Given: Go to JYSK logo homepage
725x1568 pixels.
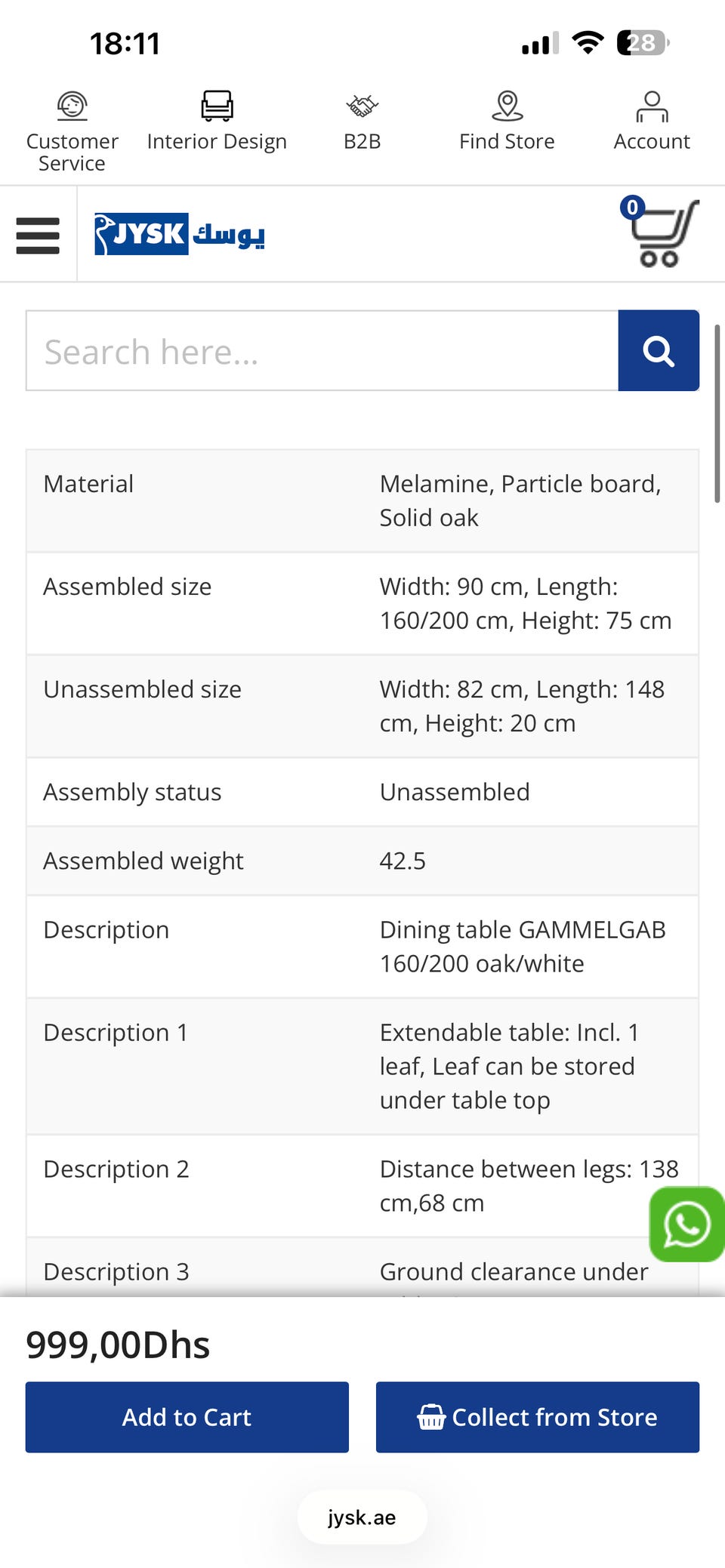Looking at the screenshot, I should [x=180, y=234].
